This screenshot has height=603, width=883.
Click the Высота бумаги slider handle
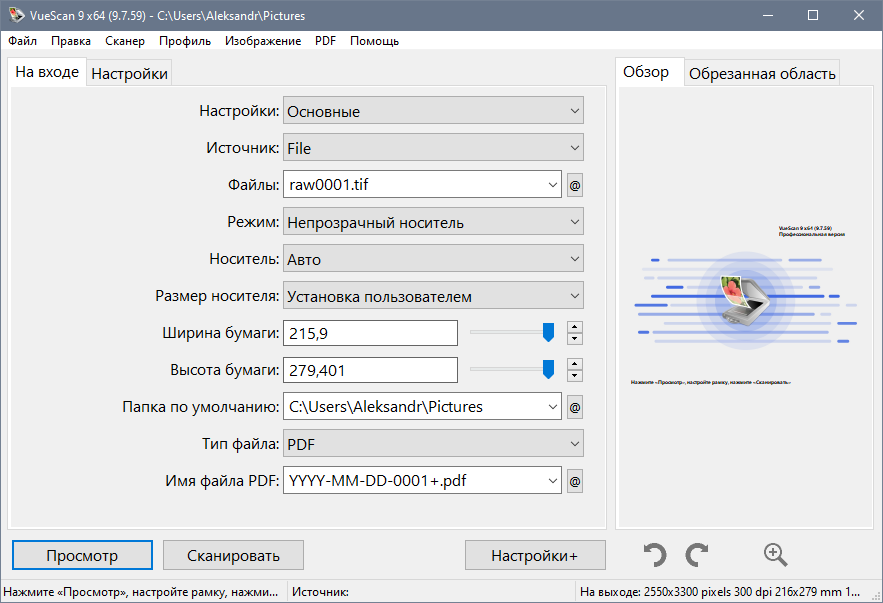pyautogui.click(x=548, y=369)
